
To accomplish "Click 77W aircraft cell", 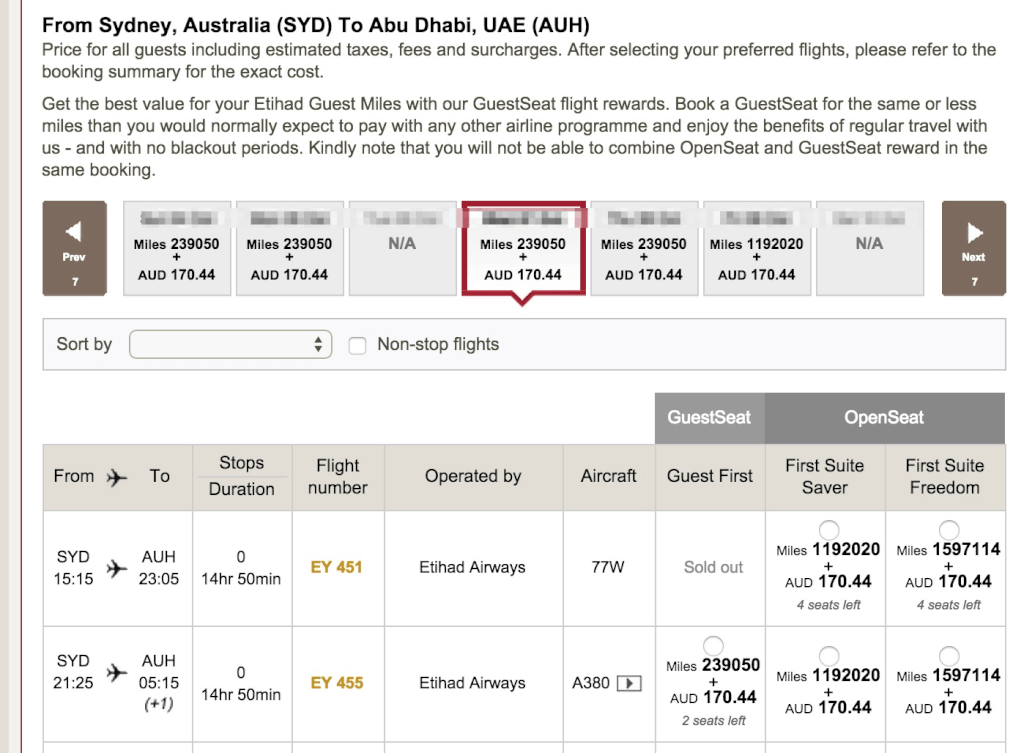I will click(x=608, y=568).
